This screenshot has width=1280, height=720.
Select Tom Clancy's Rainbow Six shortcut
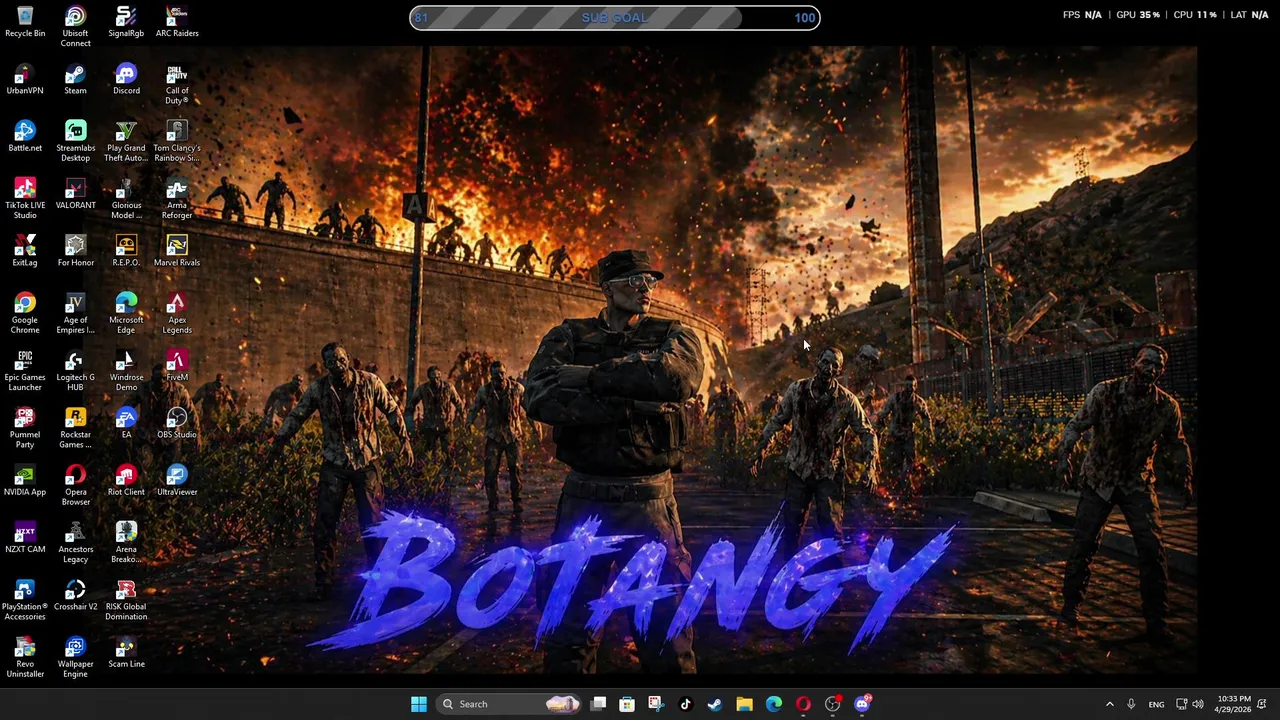pos(177,141)
